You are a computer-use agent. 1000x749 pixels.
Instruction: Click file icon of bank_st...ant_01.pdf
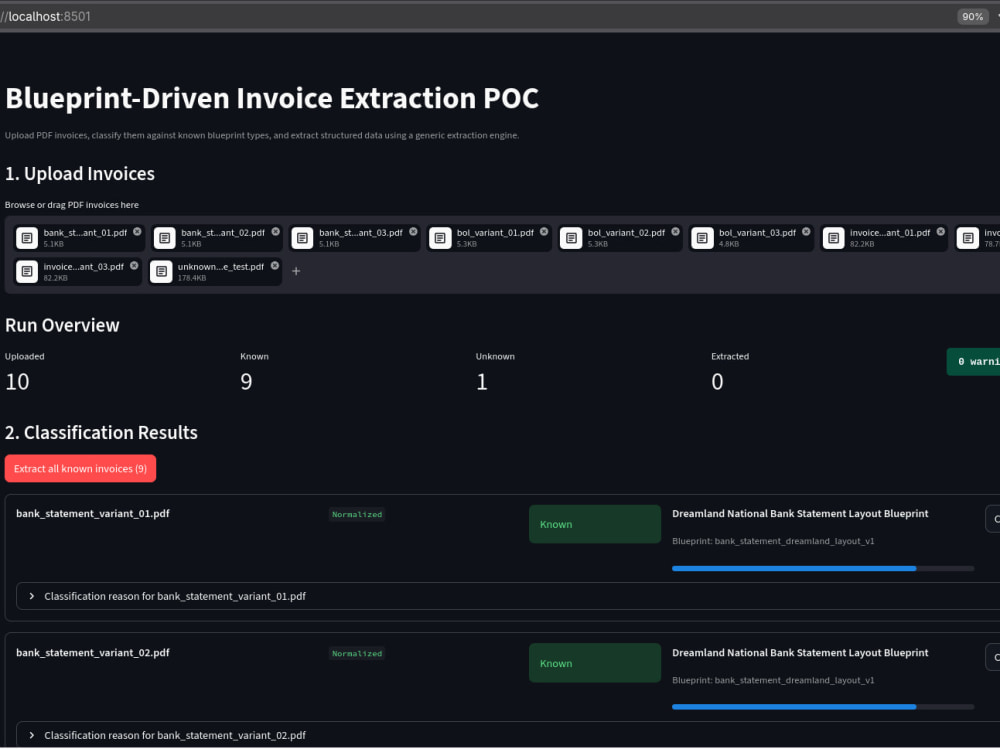click(x=27, y=238)
